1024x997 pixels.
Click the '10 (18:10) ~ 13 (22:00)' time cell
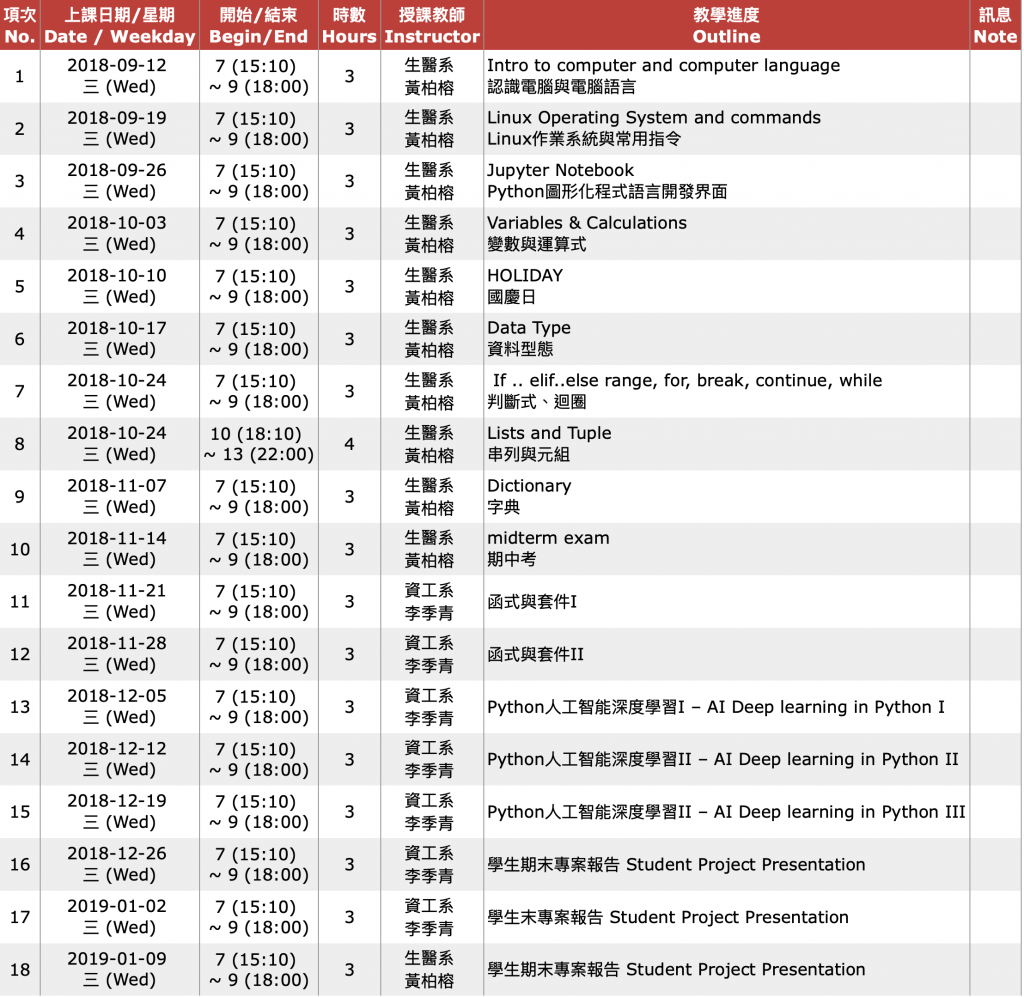click(259, 444)
